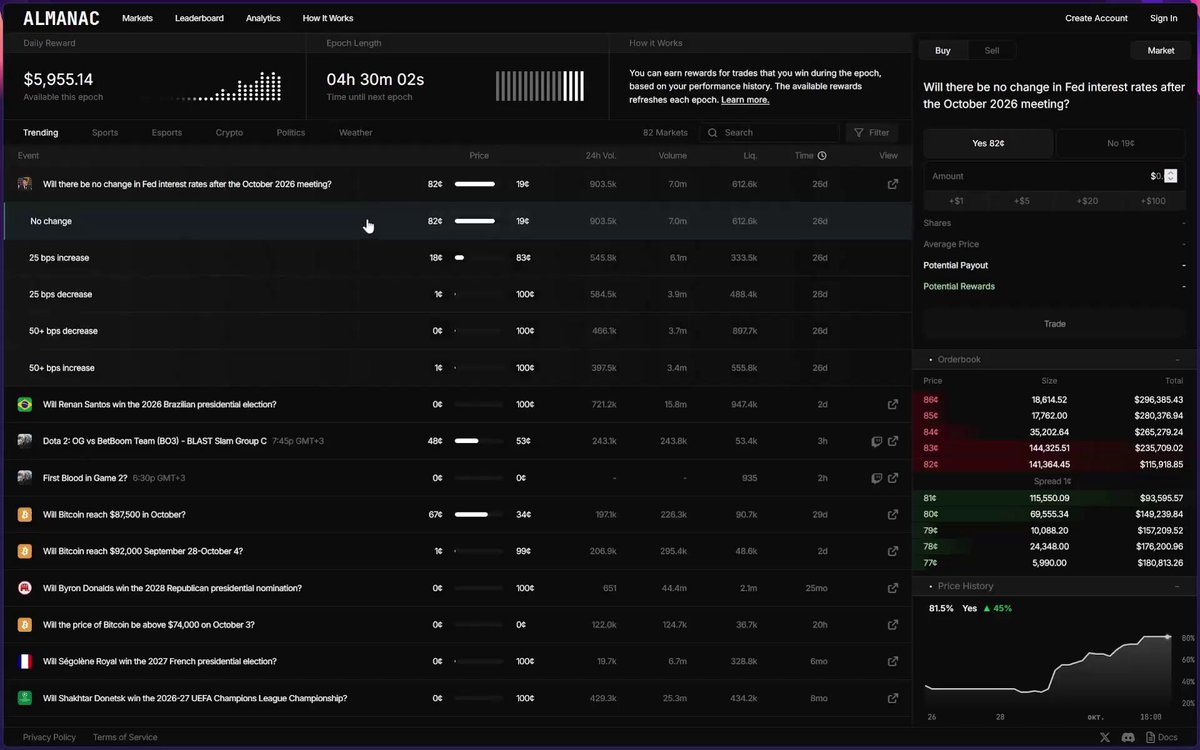This screenshot has width=1200, height=750.
Task: Click the France flag icon for the Ségolène Royal market
Action: [x=25, y=661]
